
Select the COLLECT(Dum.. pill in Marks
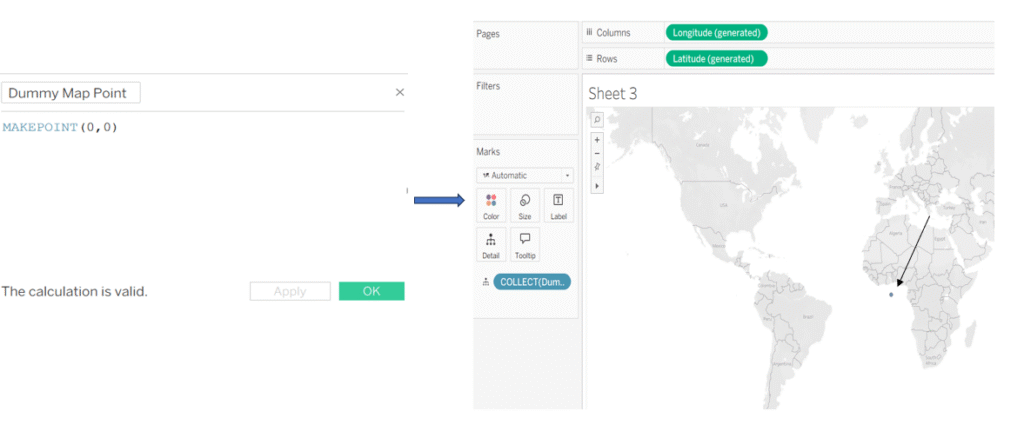[532, 282]
